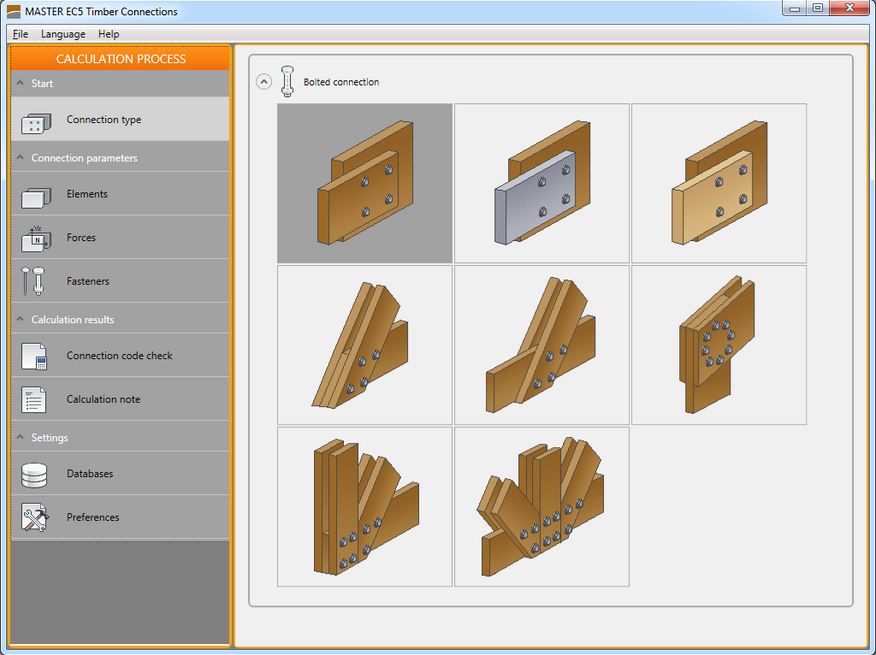The width and height of the screenshot is (876, 655).
Task: Open the Elements section icon
Action: (x=35, y=195)
